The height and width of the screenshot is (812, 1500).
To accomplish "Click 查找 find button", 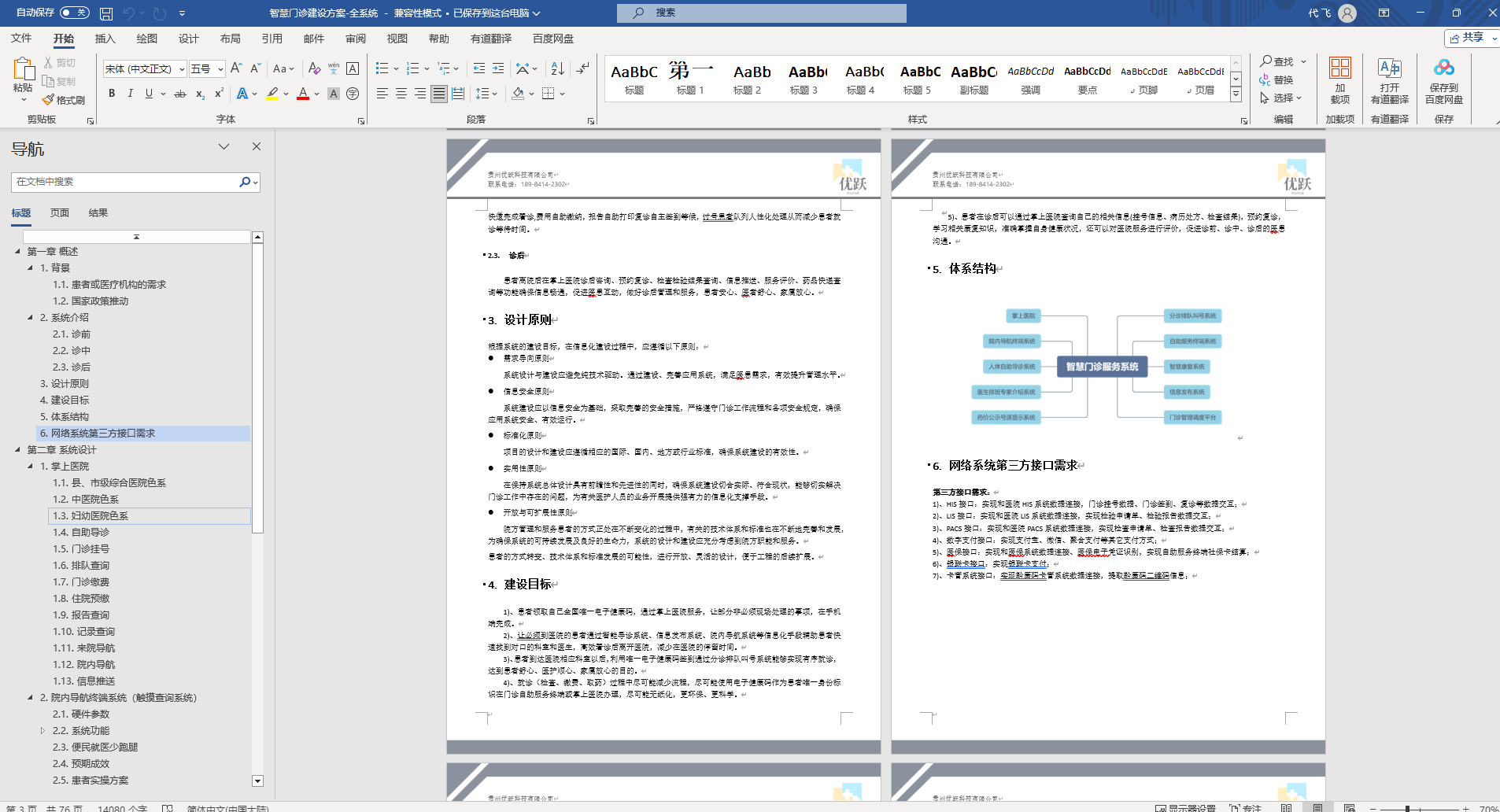I will click(1276, 61).
